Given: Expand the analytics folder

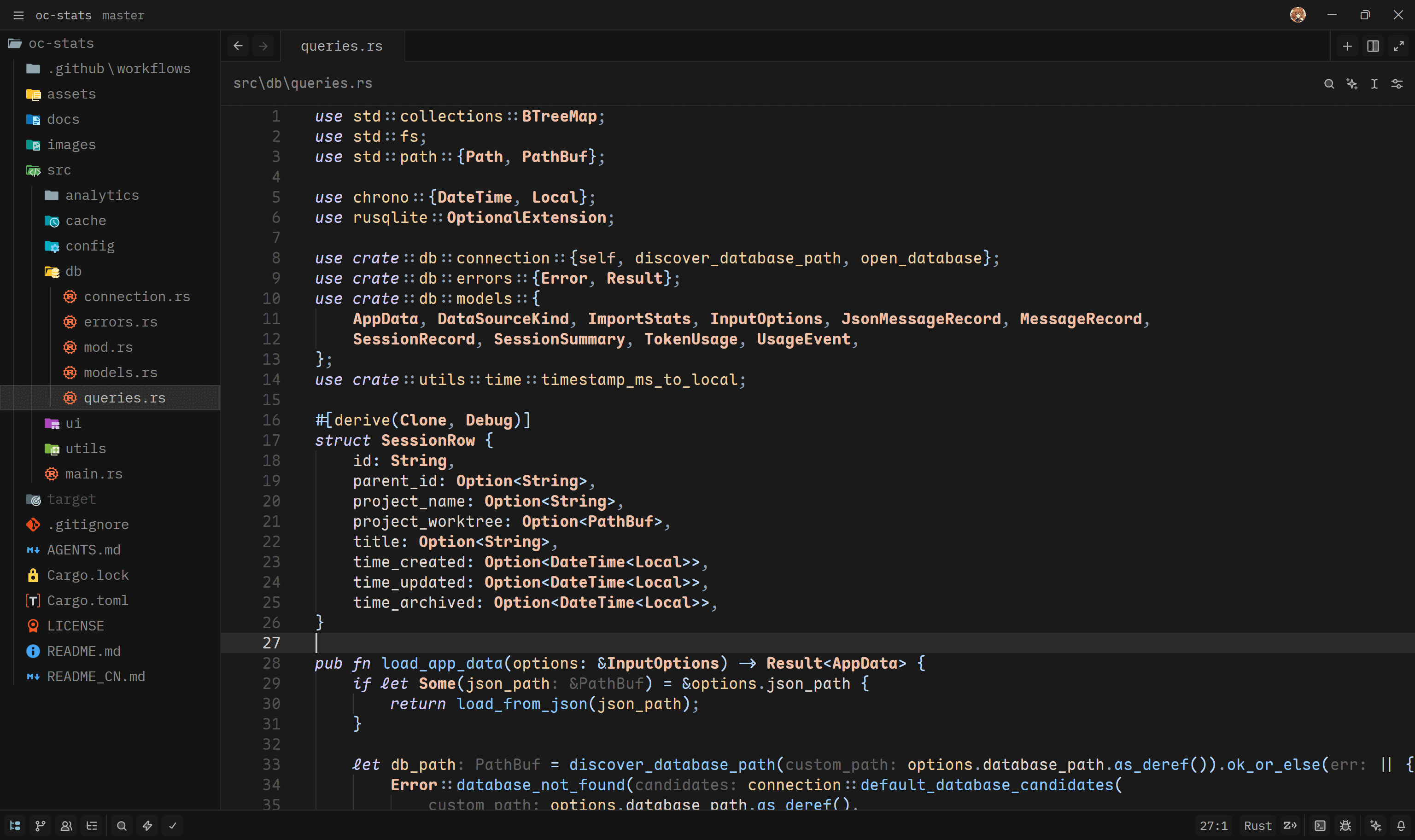Looking at the screenshot, I should click(x=111, y=195).
